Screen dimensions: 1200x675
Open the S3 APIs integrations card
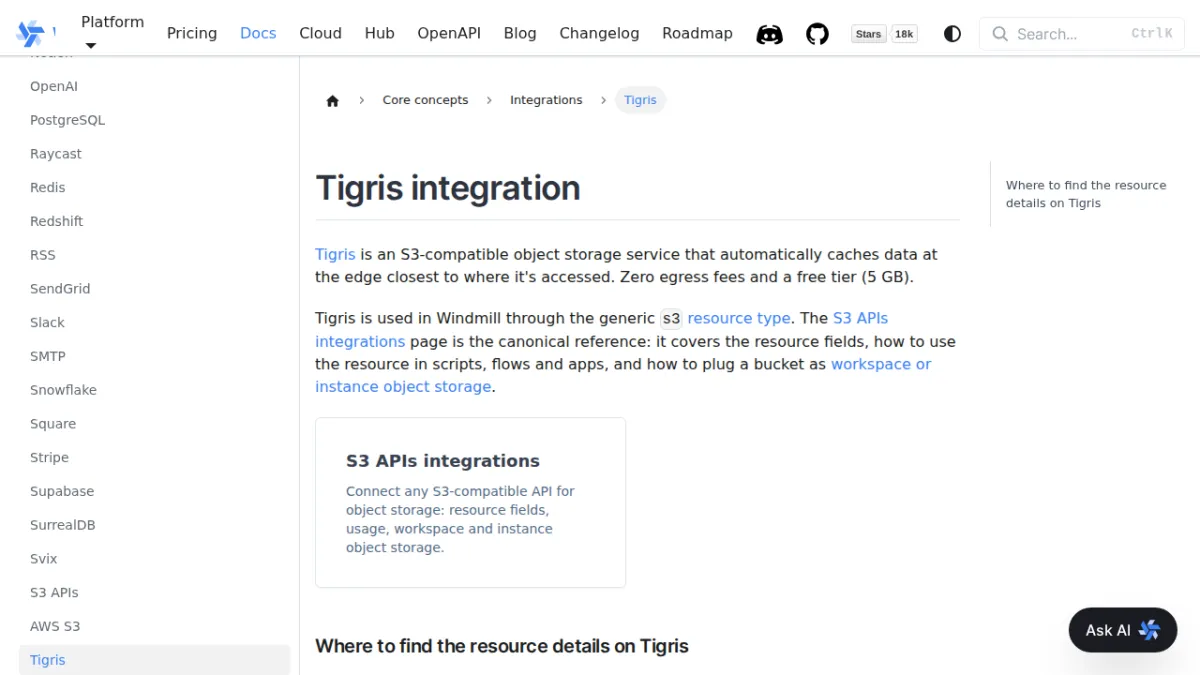470,502
